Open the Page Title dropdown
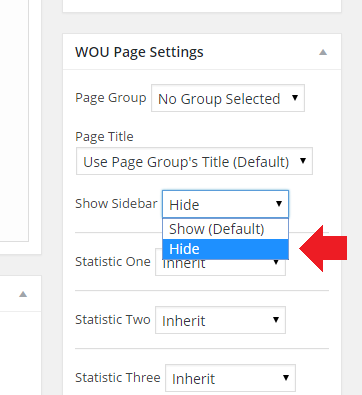Image resolution: width=362 pixels, height=395 pixels. [x=194, y=161]
